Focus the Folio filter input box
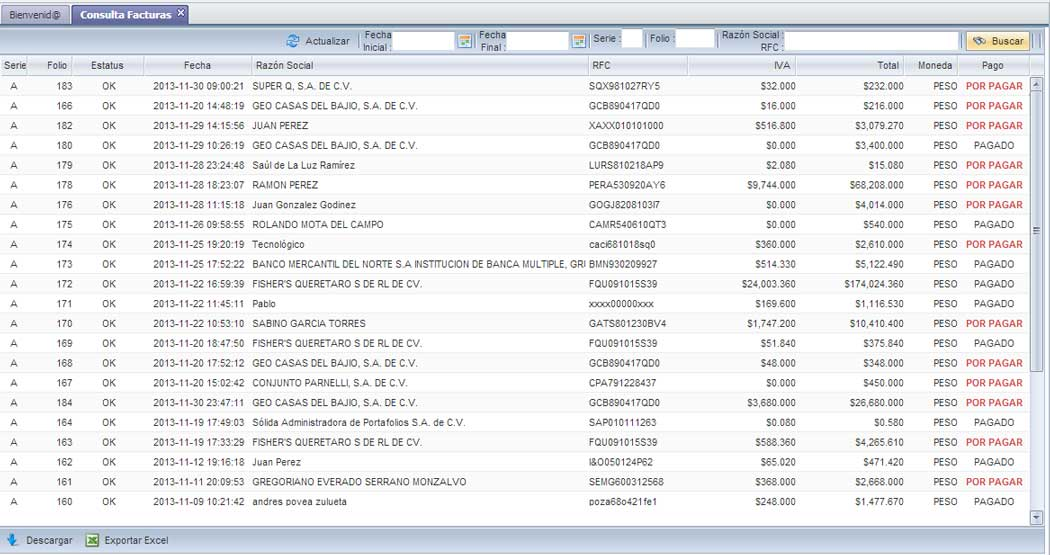Screen dimensions: 1050x555 coord(694,40)
